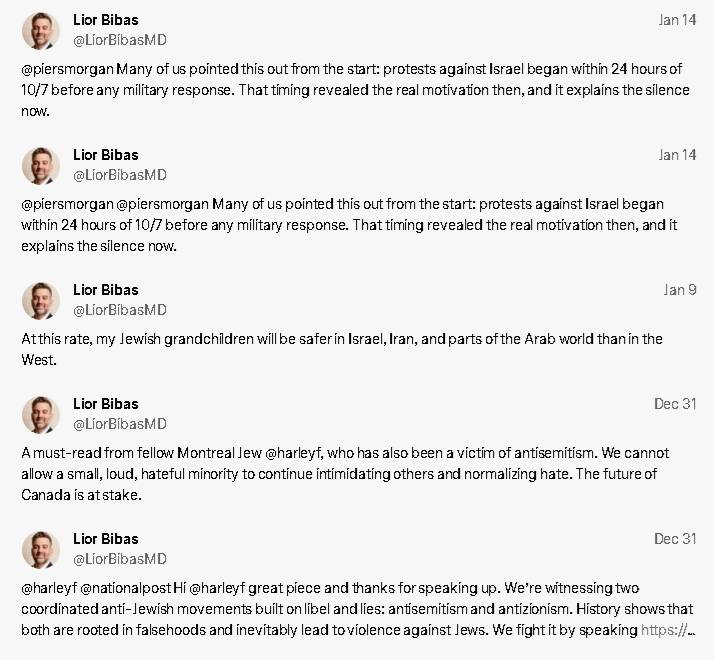Click the second @piersmorgan mention in the duplicated tweet

(x=163, y=204)
